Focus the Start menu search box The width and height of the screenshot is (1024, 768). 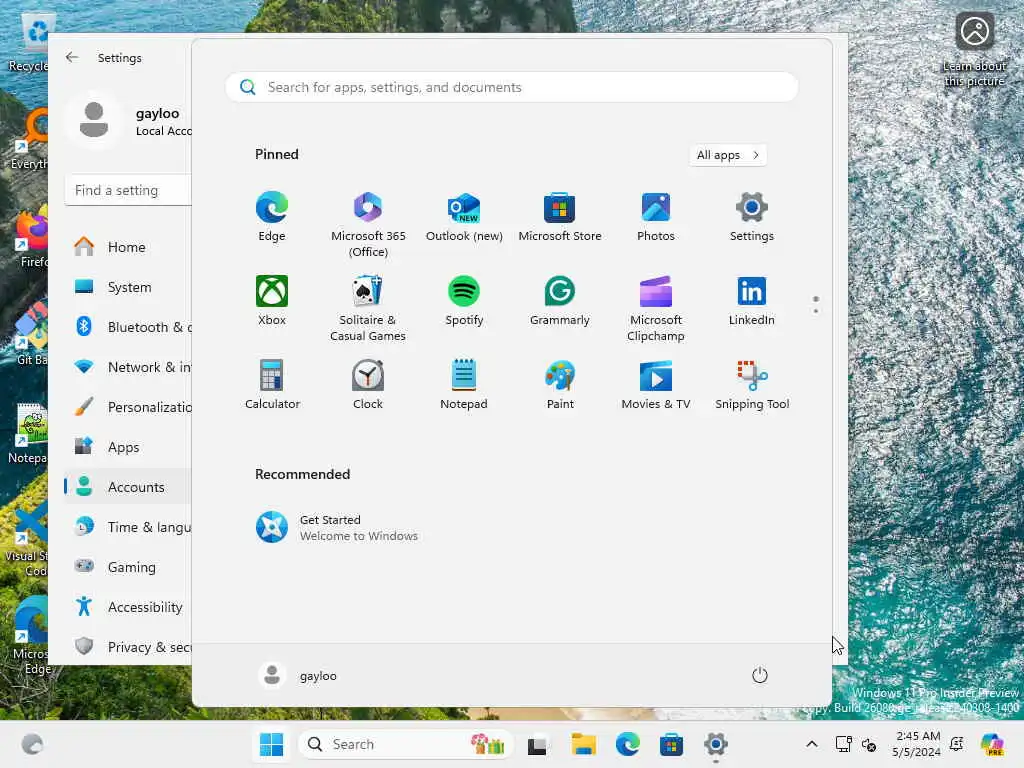[511, 87]
